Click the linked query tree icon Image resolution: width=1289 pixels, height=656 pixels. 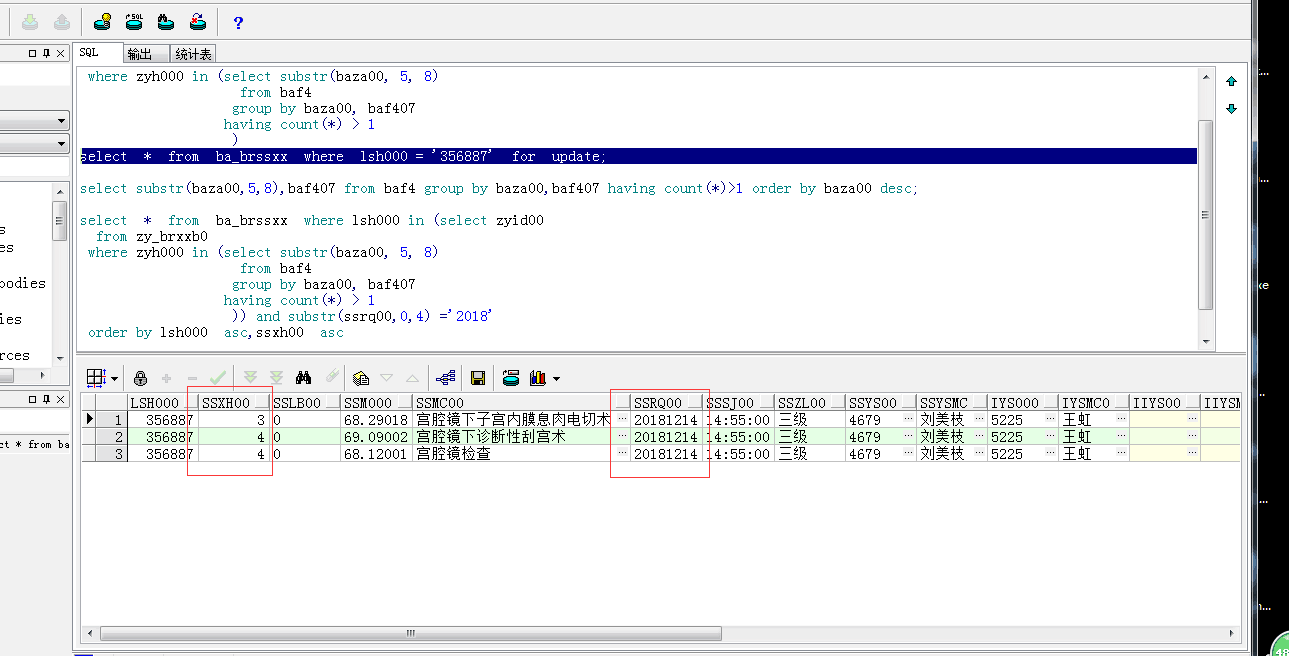click(x=446, y=378)
